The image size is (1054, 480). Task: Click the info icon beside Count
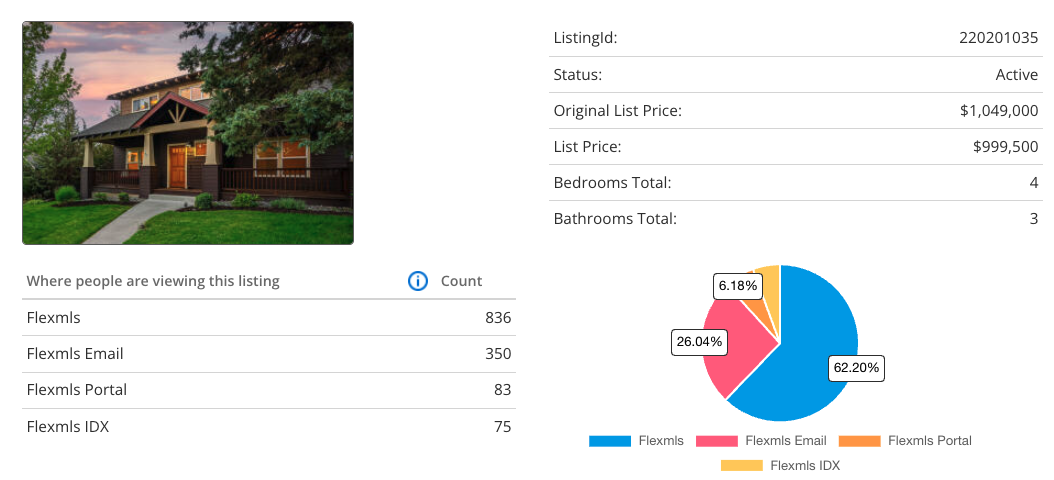[418, 281]
